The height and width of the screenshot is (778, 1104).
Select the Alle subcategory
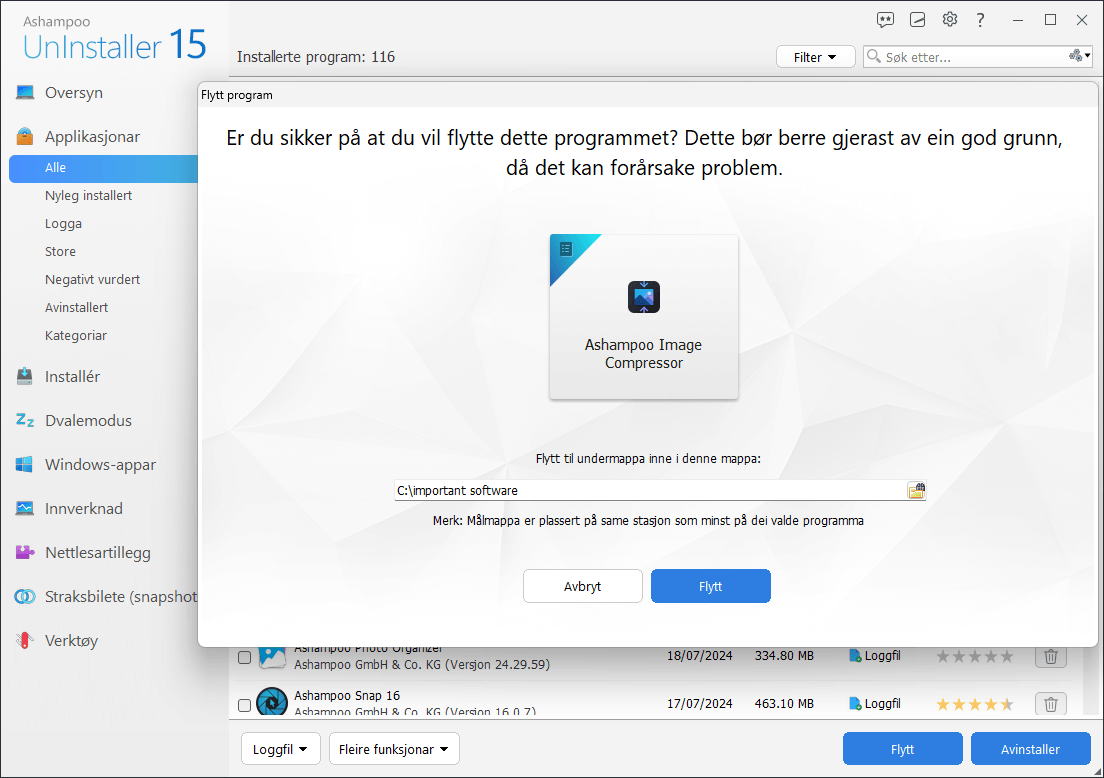point(103,168)
